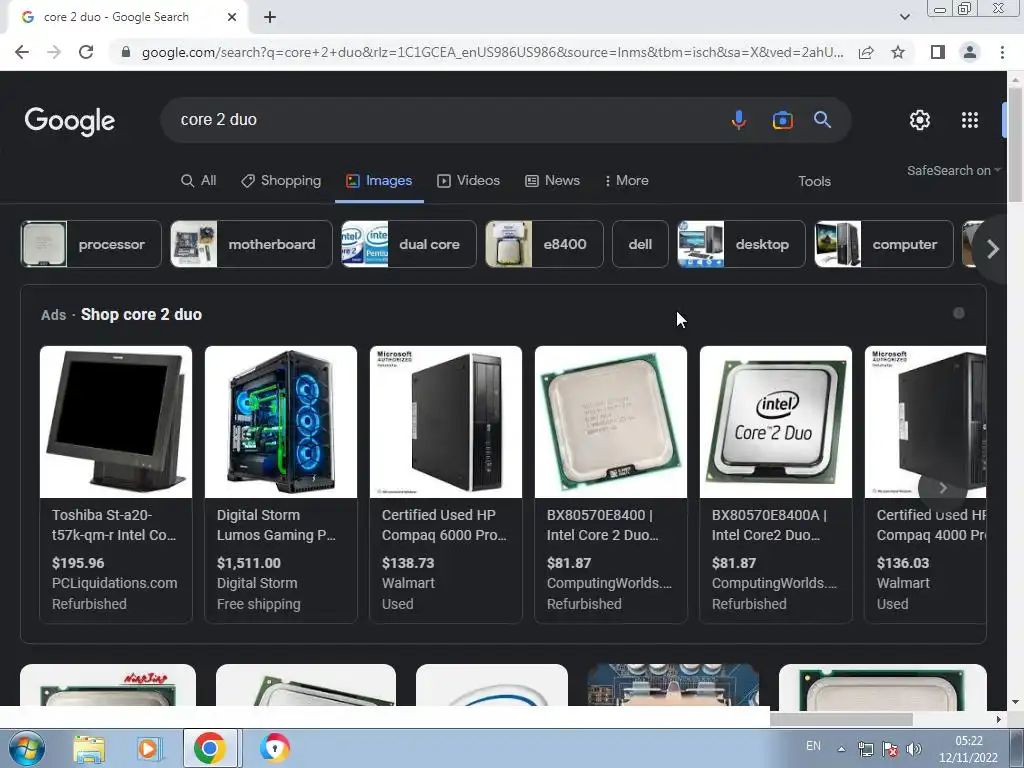Open the Chrome profile avatar
This screenshot has height=768, width=1024.
pos(970,52)
